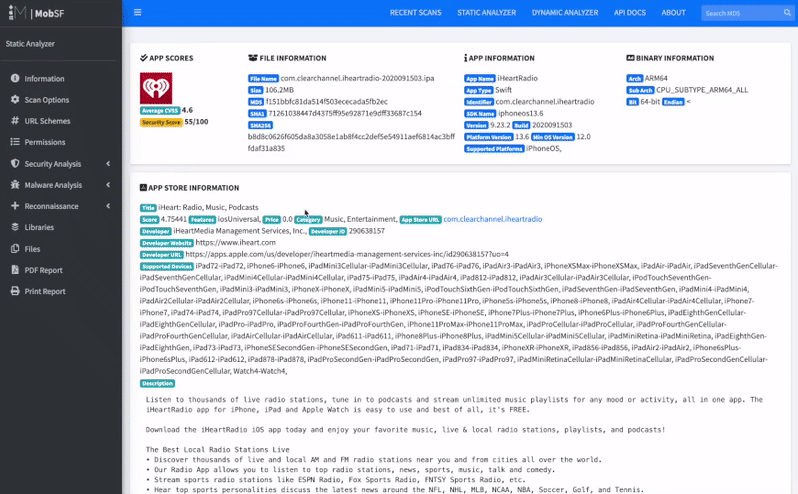Screen dimensions: 798x494
Task: Click the Average CVSS badge
Action: [160, 110]
